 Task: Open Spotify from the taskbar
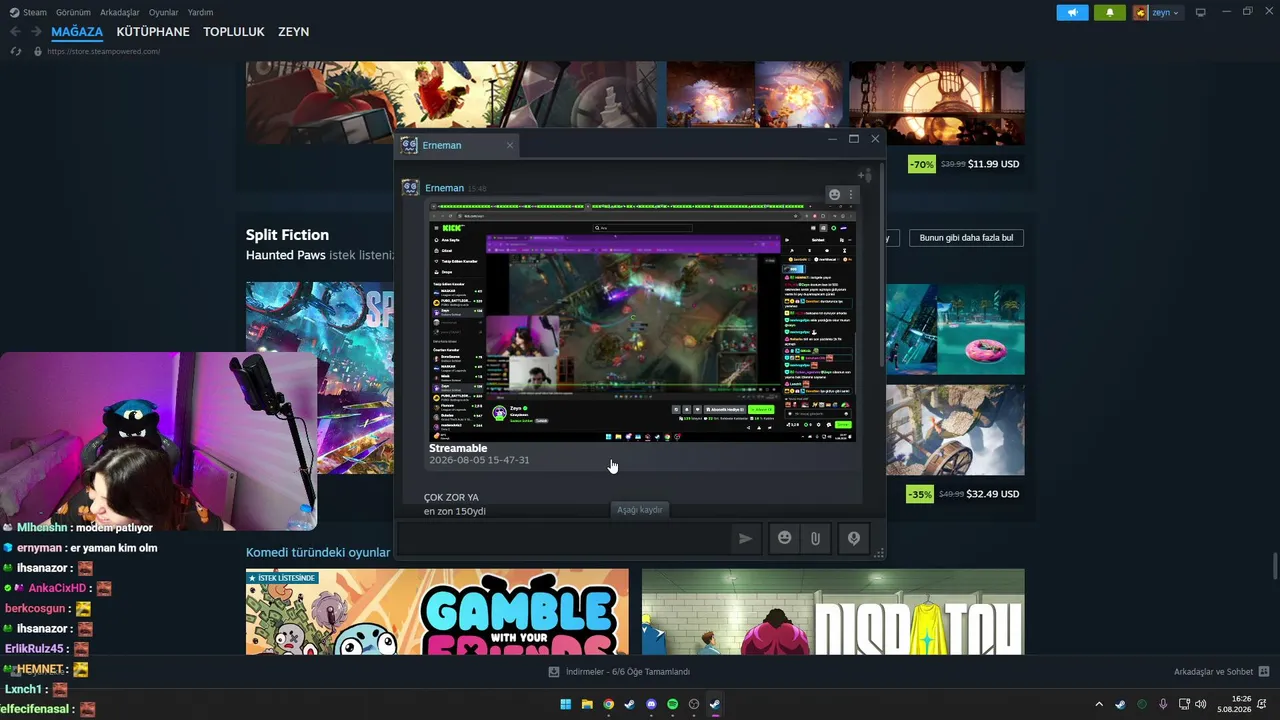672,704
